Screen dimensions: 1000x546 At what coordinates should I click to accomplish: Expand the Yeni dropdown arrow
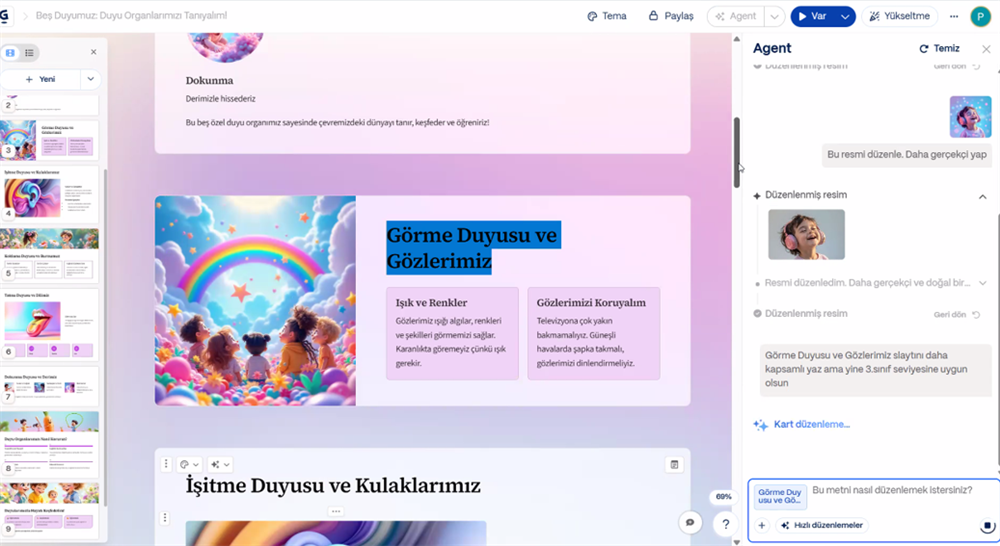pyautogui.click(x=91, y=79)
